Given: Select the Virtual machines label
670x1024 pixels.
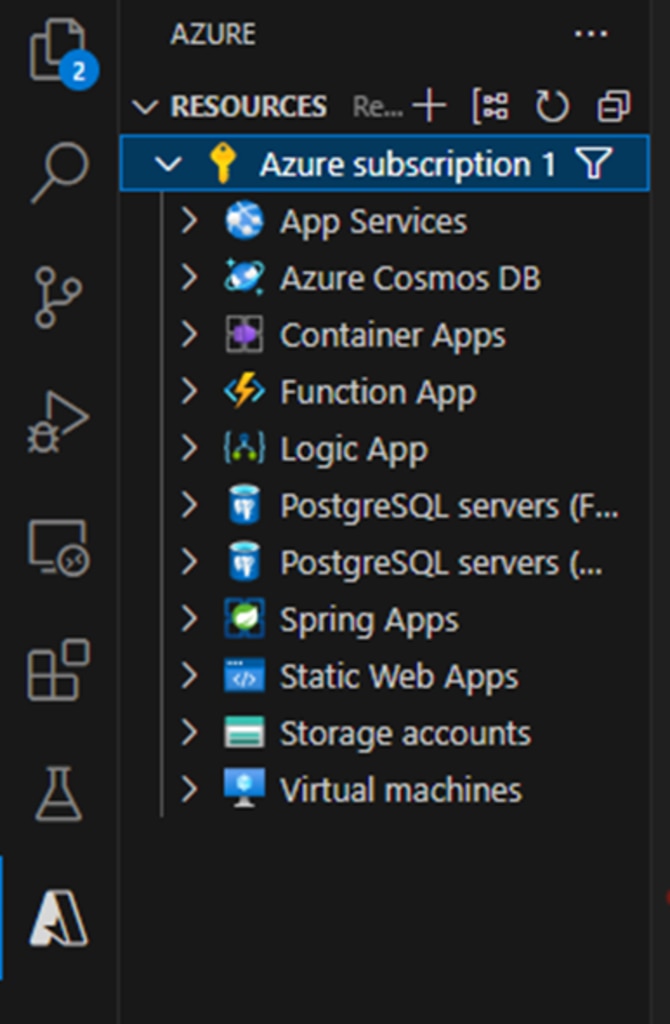Looking at the screenshot, I should click(x=401, y=790).
